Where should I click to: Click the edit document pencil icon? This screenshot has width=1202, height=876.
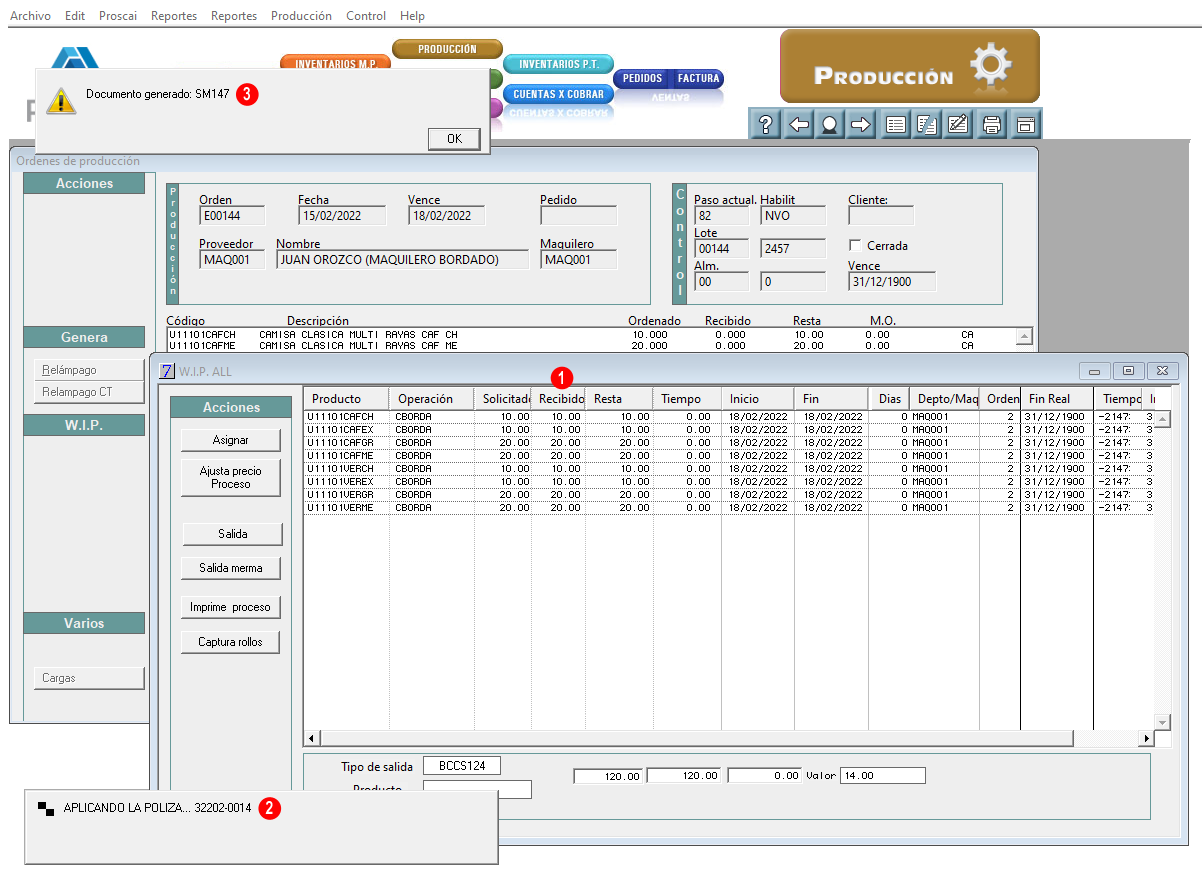(957, 125)
